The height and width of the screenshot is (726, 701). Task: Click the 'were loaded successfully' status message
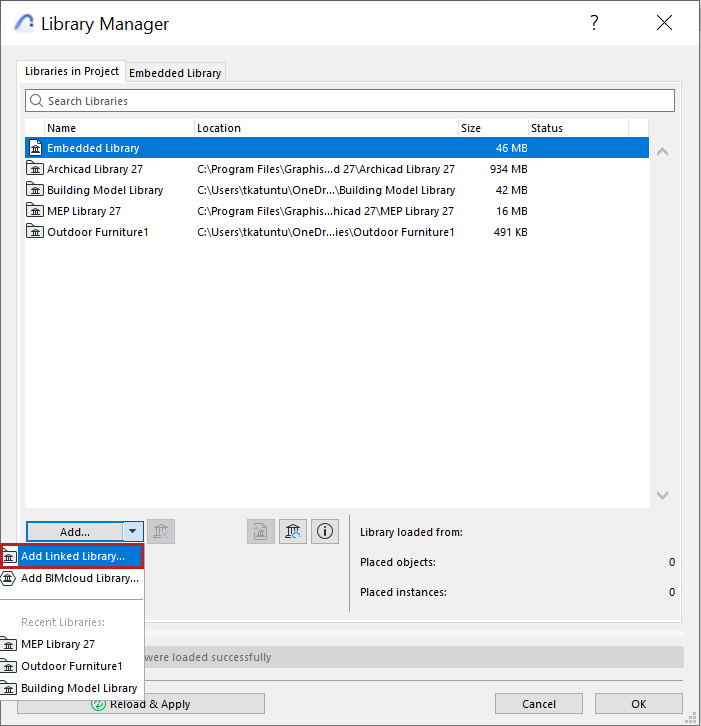click(x=208, y=657)
